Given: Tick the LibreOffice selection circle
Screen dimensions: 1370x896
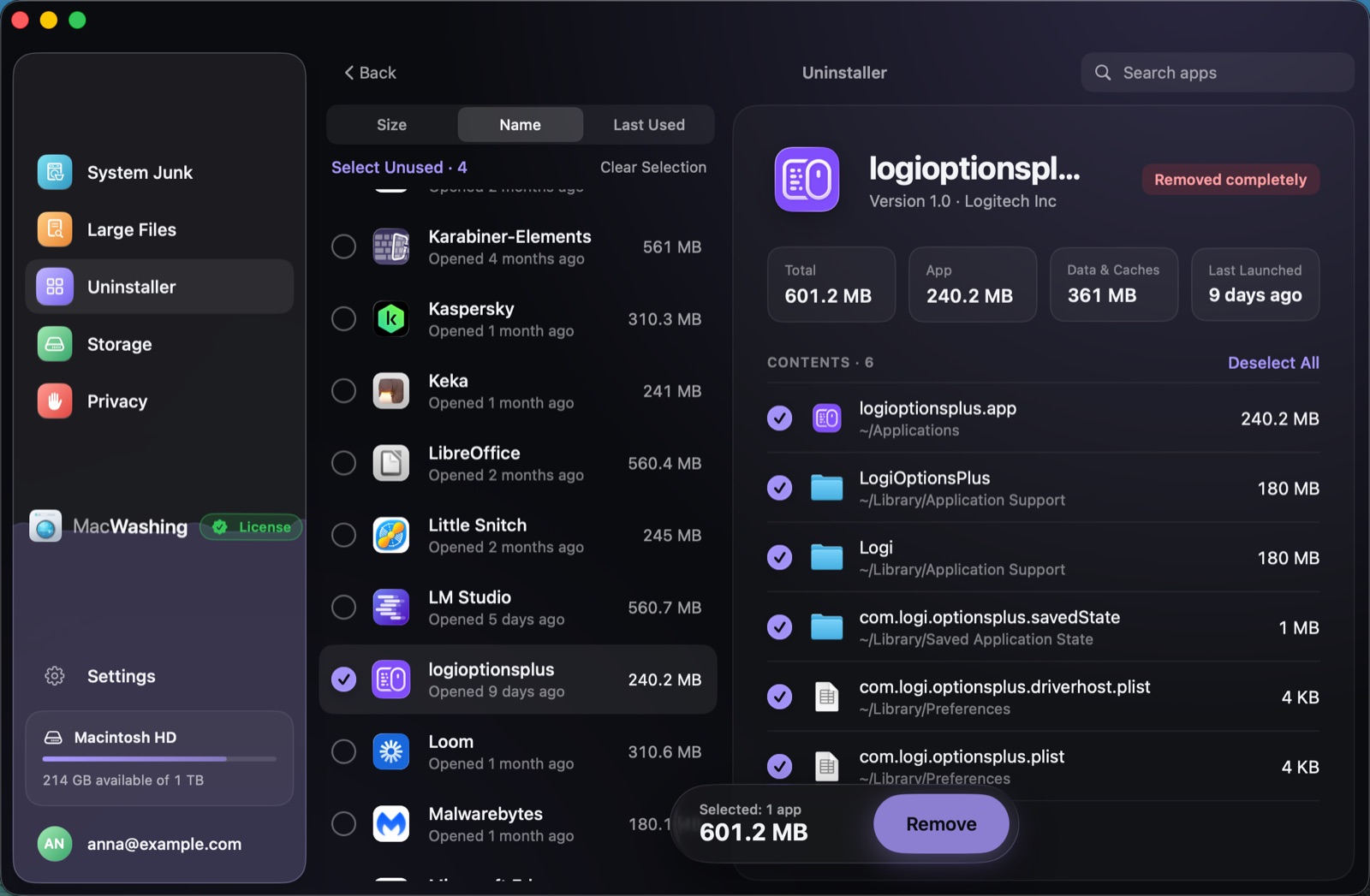Looking at the screenshot, I should click(x=343, y=463).
